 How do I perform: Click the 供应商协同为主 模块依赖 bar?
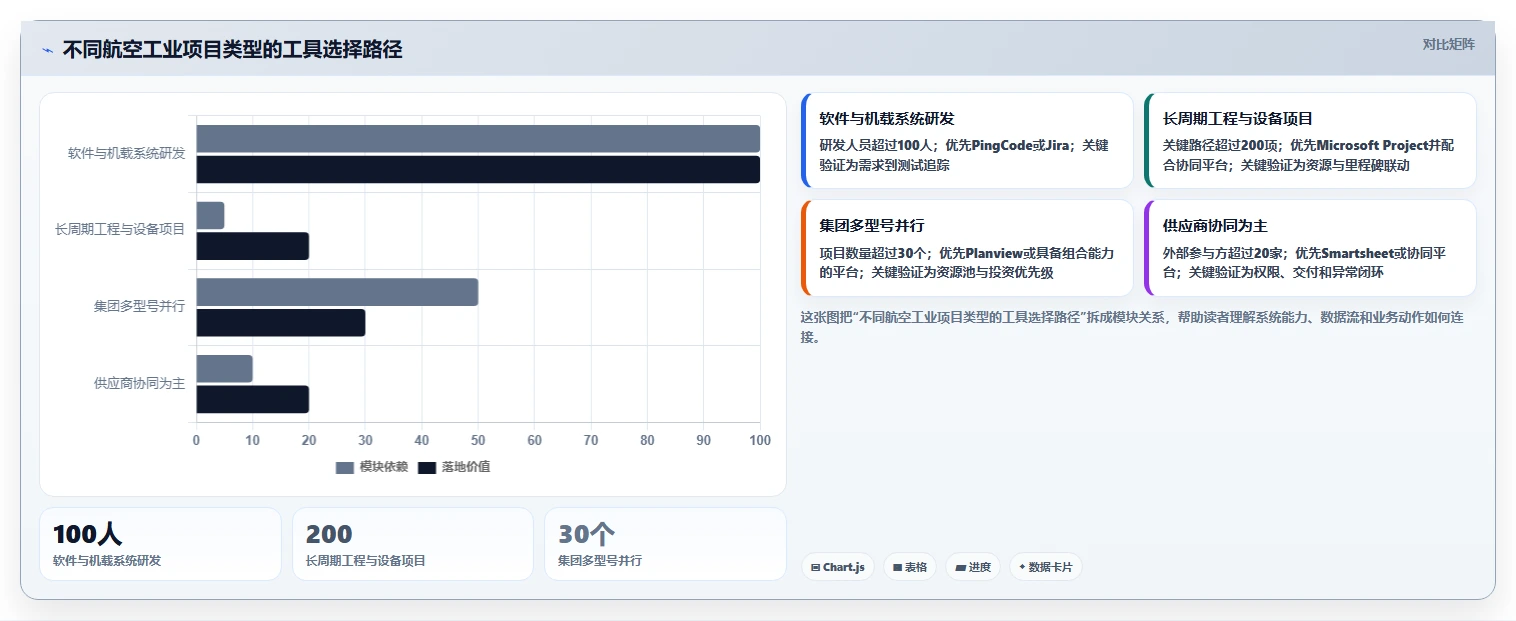(x=224, y=369)
